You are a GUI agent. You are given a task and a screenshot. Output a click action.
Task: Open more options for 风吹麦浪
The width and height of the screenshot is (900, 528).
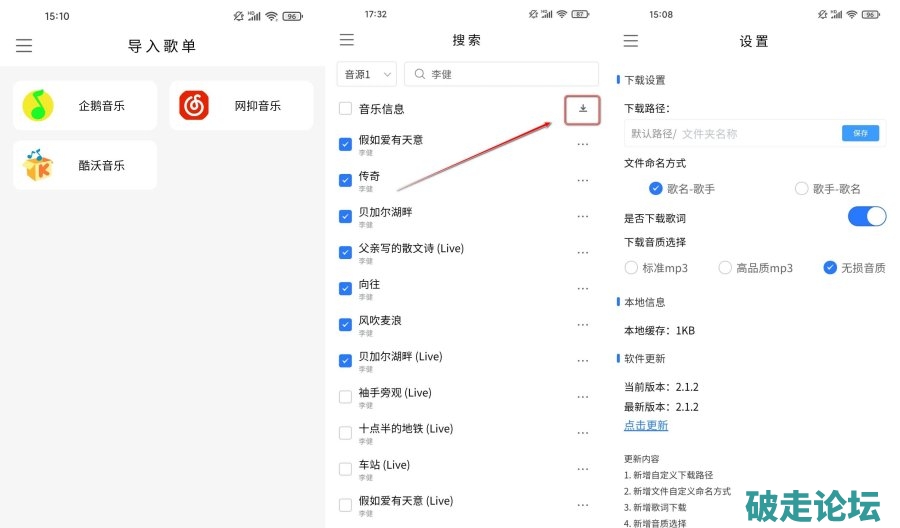[583, 325]
